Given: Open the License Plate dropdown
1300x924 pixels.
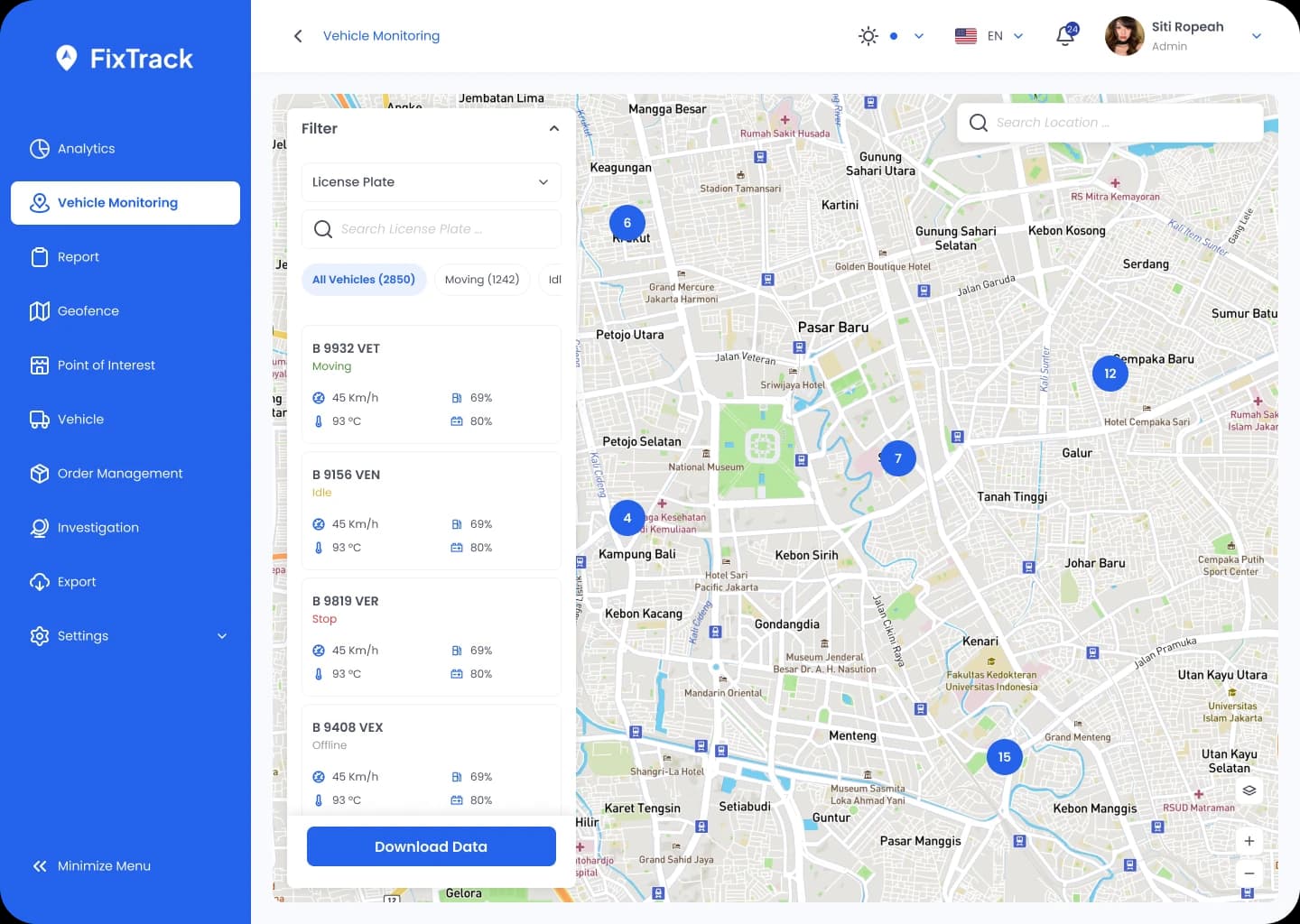Looking at the screenshot, I should (x=432, y=182).
